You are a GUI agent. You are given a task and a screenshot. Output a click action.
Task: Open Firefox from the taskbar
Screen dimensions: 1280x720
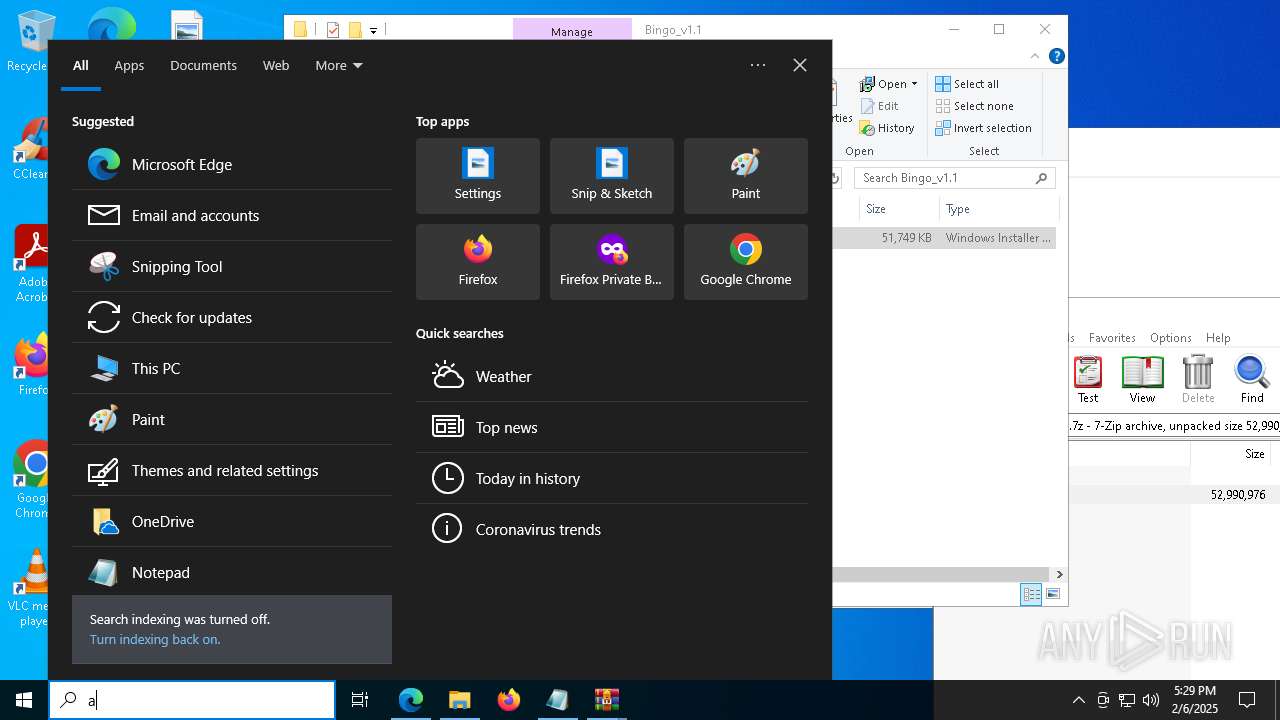click(509, 700)
